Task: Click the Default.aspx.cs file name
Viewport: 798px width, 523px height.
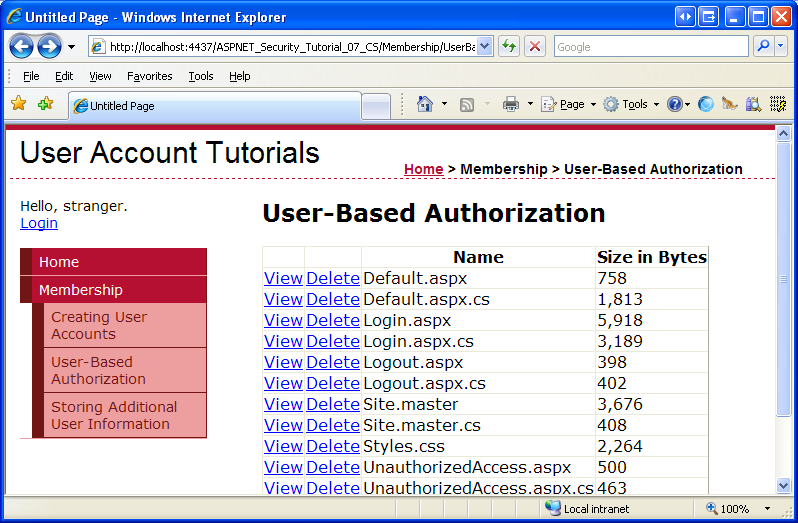Action: tap(426, 299)
